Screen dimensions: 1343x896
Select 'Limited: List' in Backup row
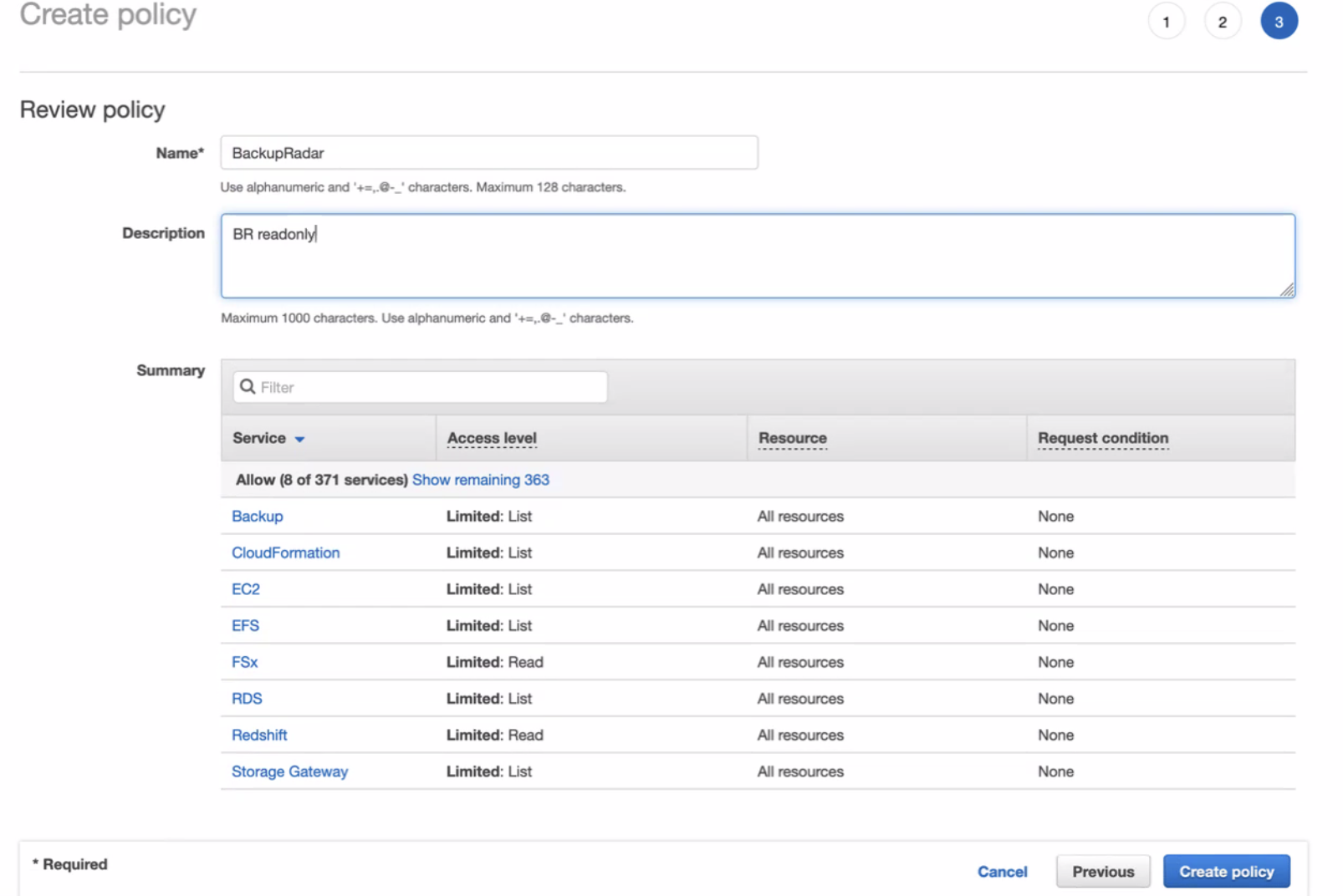coord(489,517)
